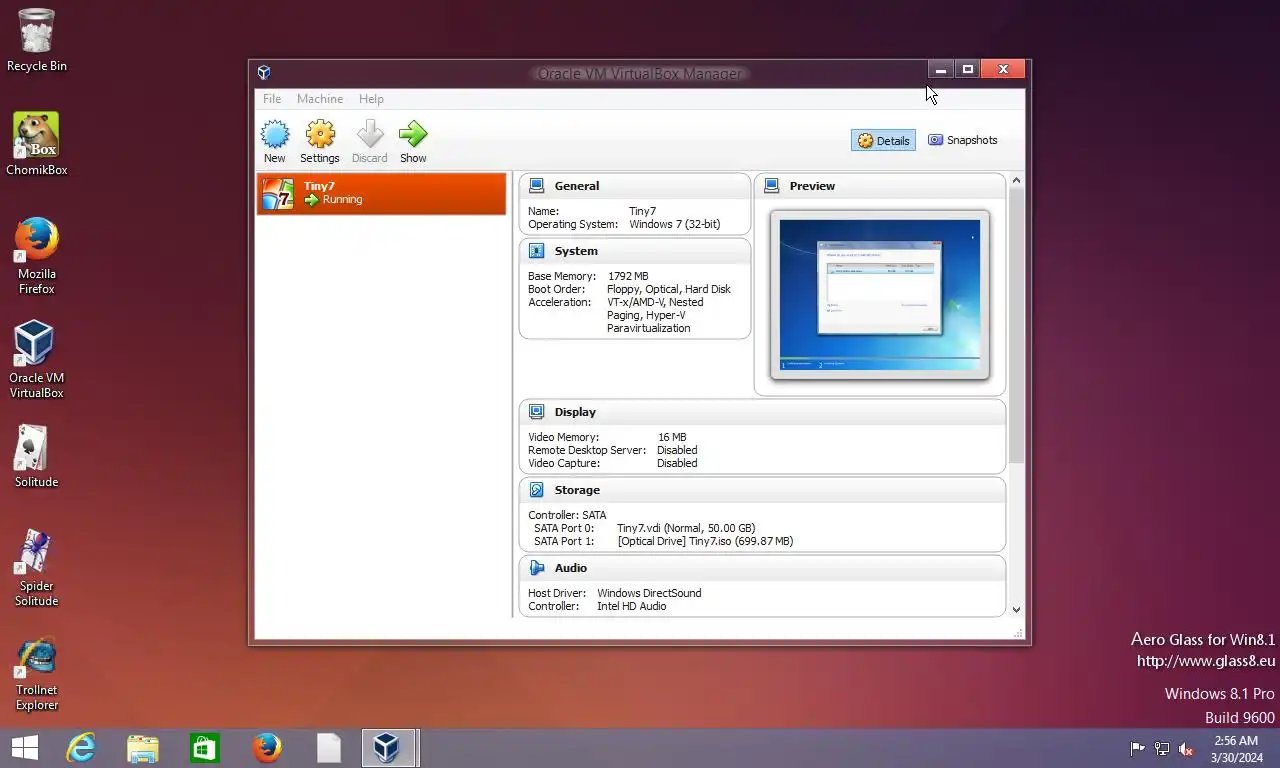Image resolution: width=1280 pixels, height=768 pixels.
Task: Click the 'Tiny7.vdi (Normal, 50.00 GB)' text
Action: pos(686,528)
